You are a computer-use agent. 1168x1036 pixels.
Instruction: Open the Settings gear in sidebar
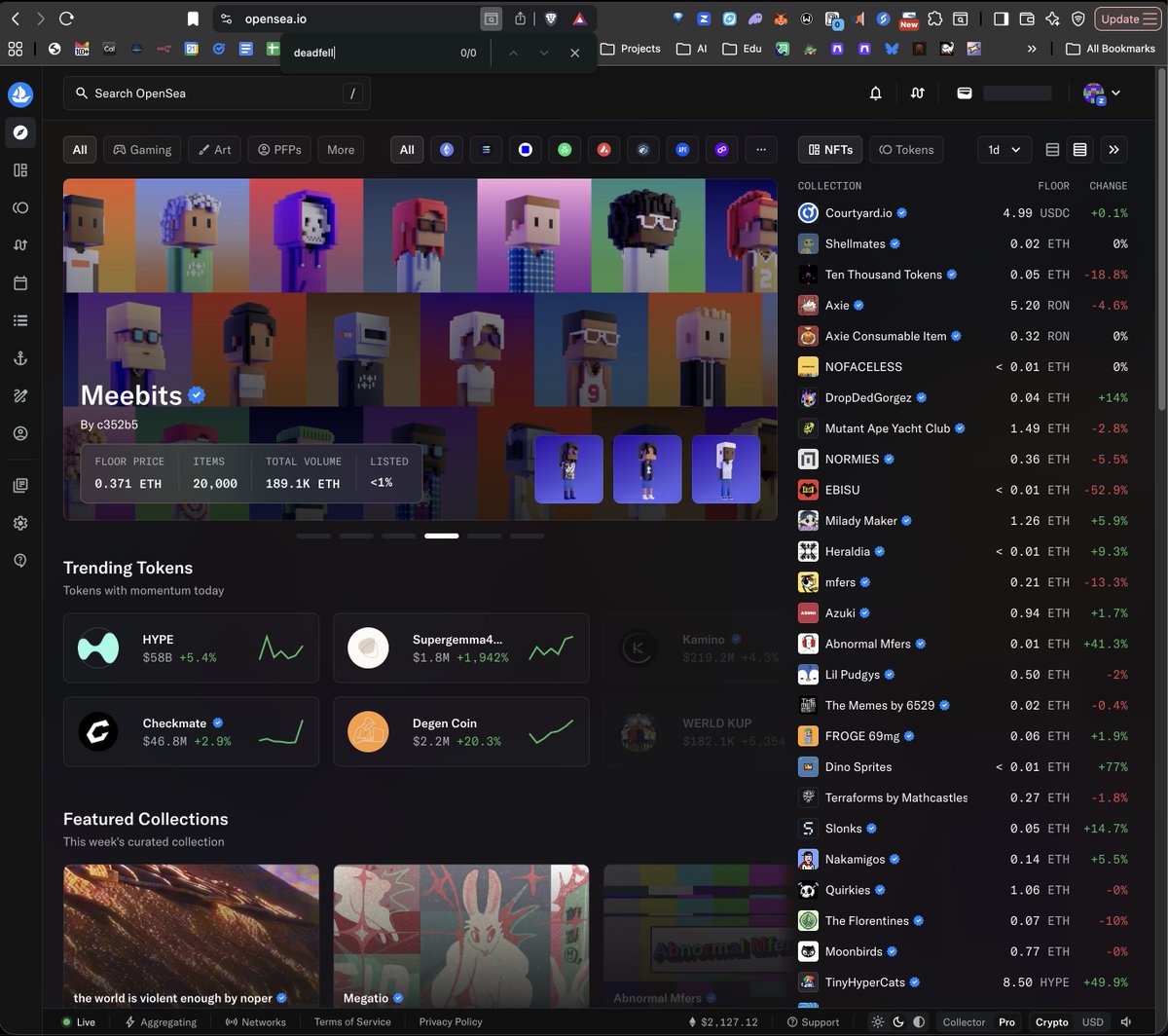coord(20,523)
